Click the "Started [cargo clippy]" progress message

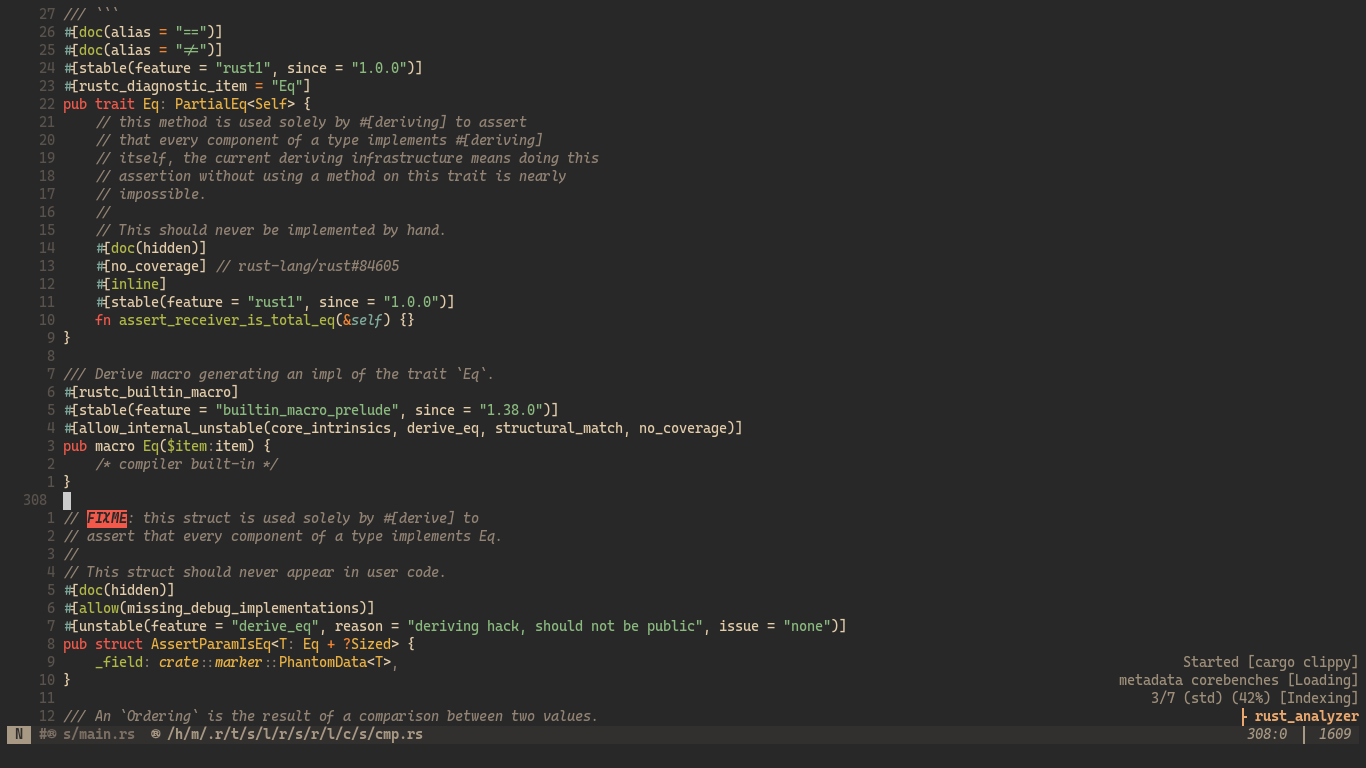[1271, 662]
